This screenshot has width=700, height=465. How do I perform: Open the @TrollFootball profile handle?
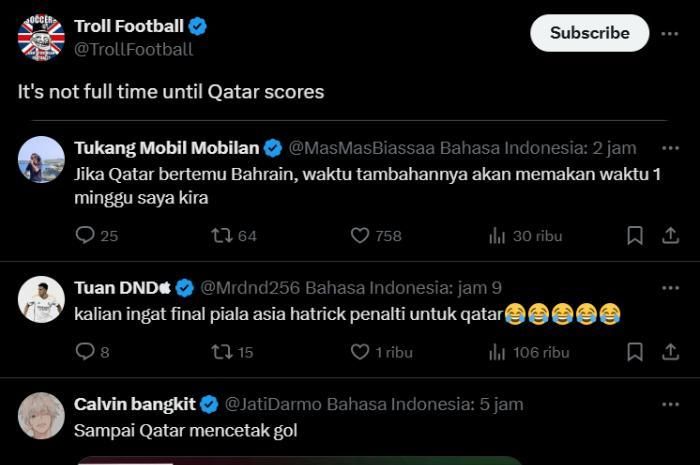(x=133, y=49)
